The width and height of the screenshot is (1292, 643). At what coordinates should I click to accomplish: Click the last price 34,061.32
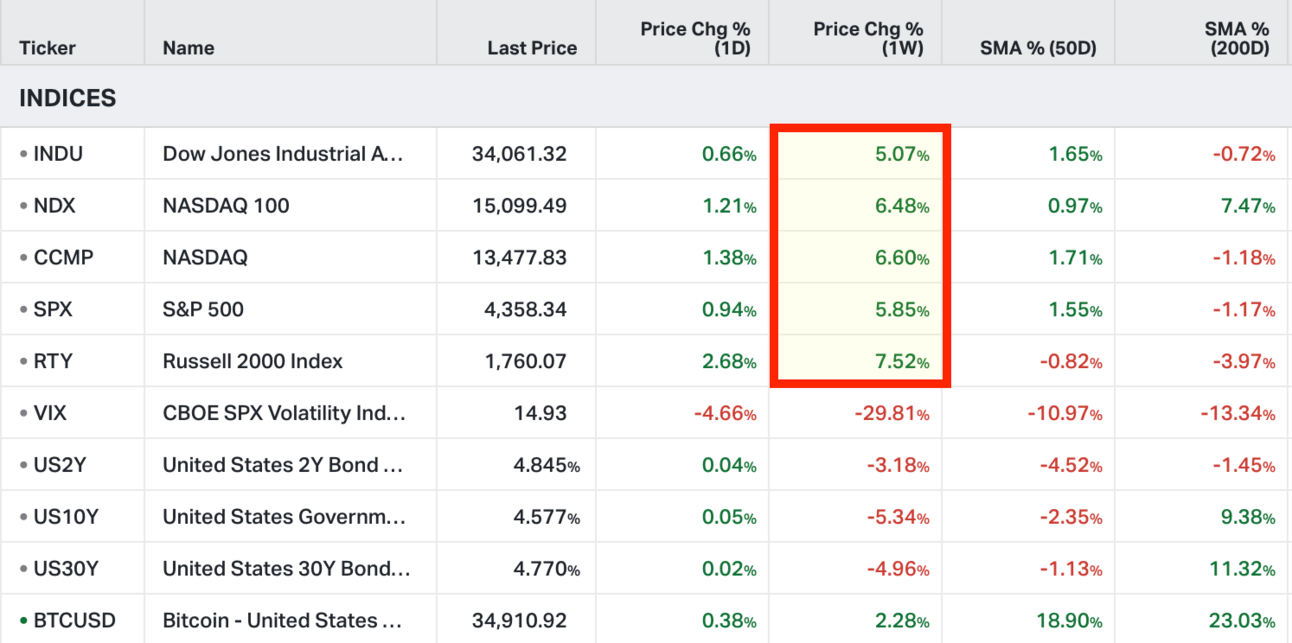point(519,154)
